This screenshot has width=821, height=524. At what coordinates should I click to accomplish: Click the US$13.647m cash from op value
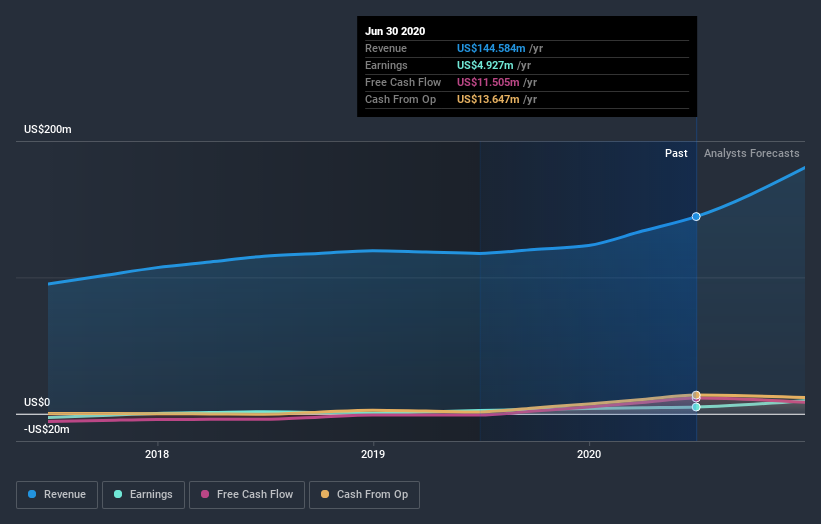tap(488, 99)
